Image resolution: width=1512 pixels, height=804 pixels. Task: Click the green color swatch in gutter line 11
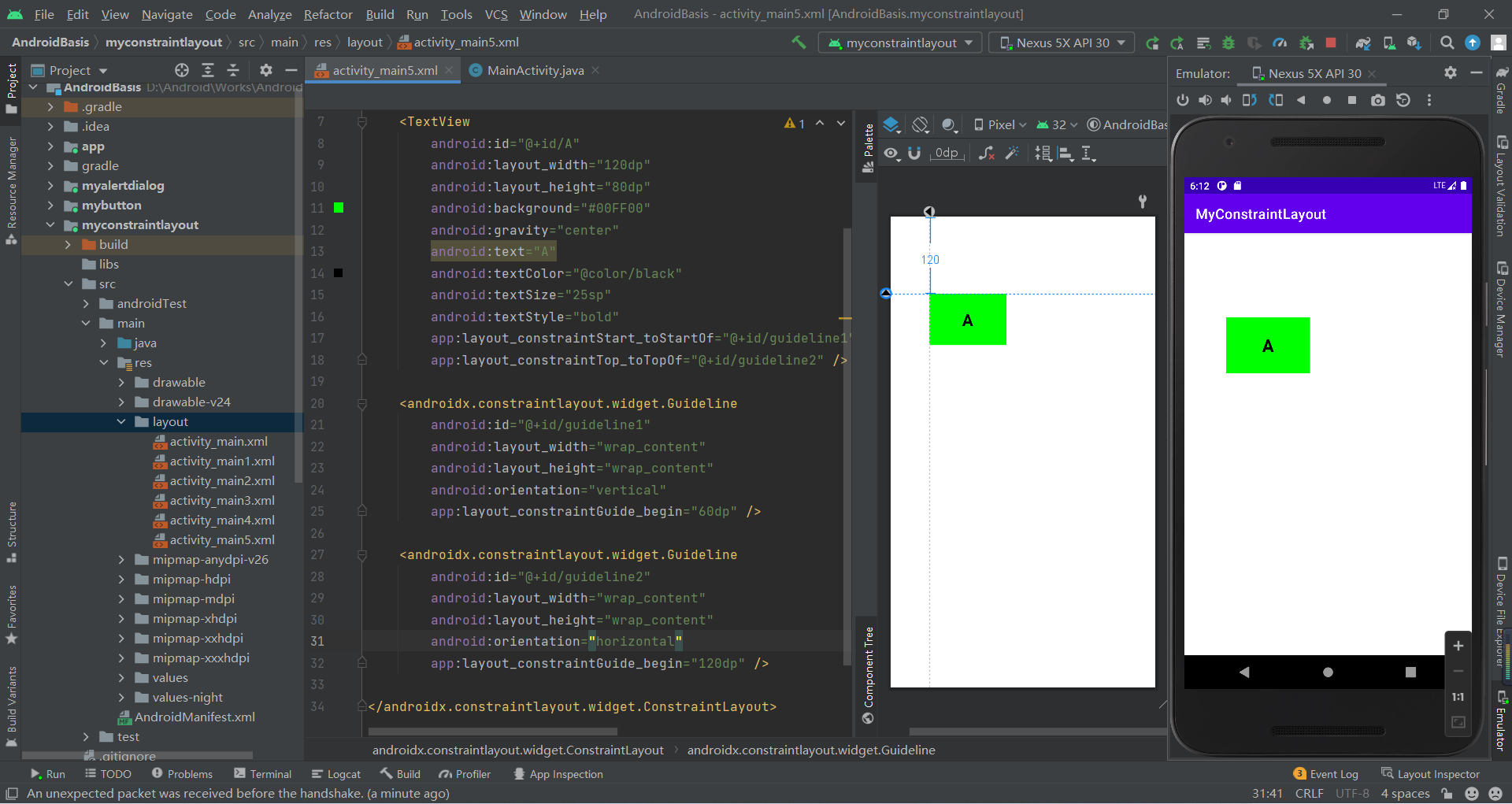tap(339, 208)
